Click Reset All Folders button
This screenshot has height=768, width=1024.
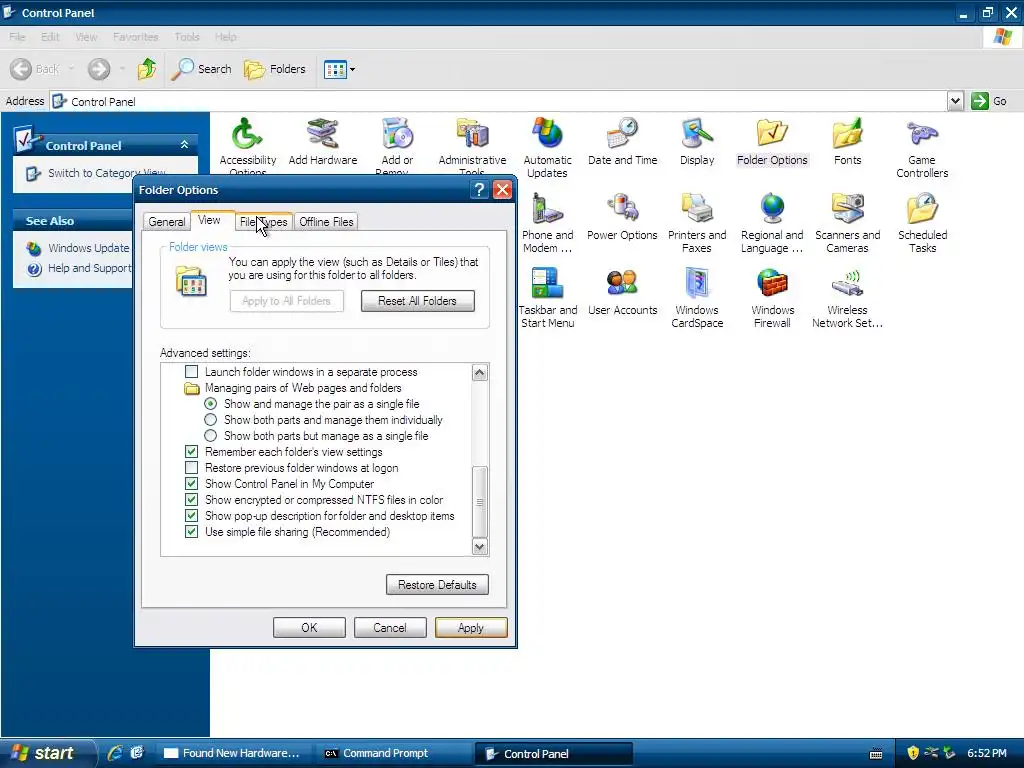point(417,301)
